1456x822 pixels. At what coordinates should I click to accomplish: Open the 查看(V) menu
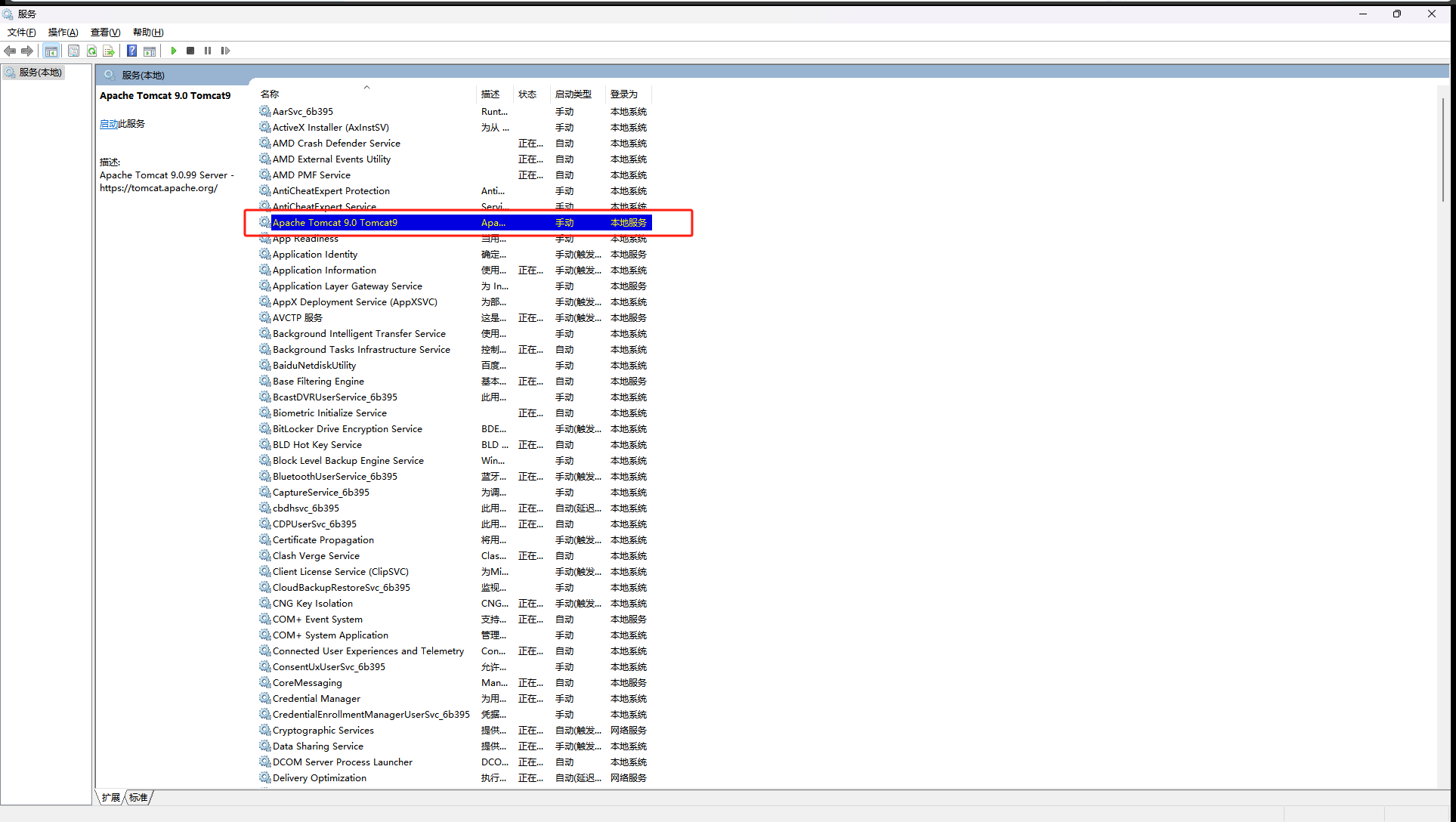click(105, 32)
